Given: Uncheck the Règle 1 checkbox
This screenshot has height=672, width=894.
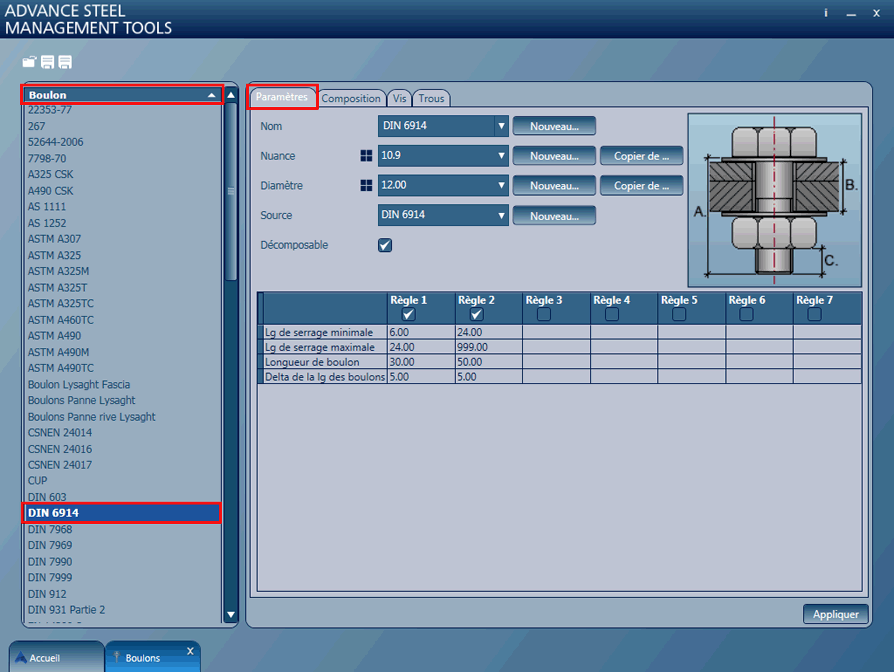Looking at the screenshot, I should [x=408, y=314].
